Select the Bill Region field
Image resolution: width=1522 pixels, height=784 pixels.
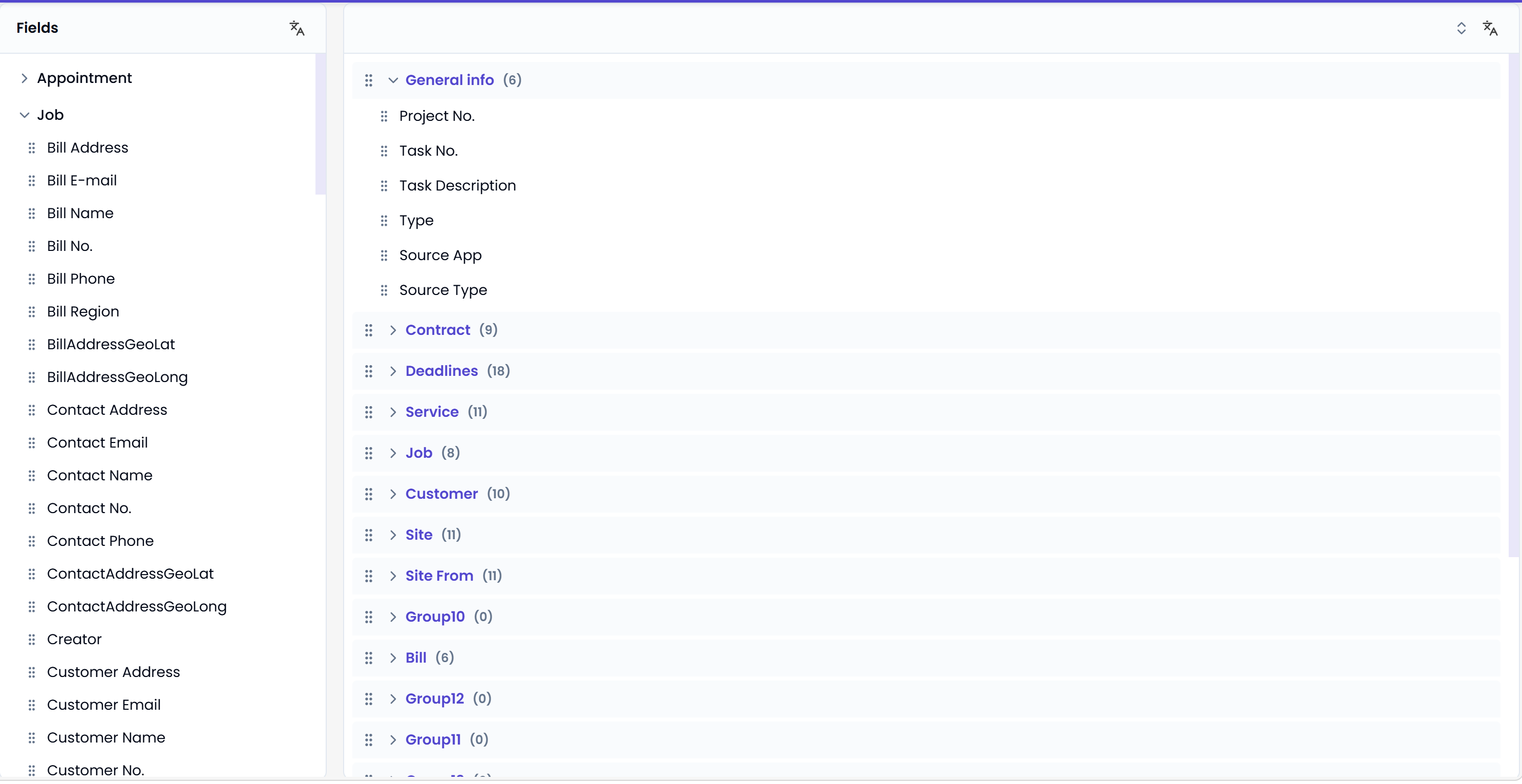click(83, 312)
